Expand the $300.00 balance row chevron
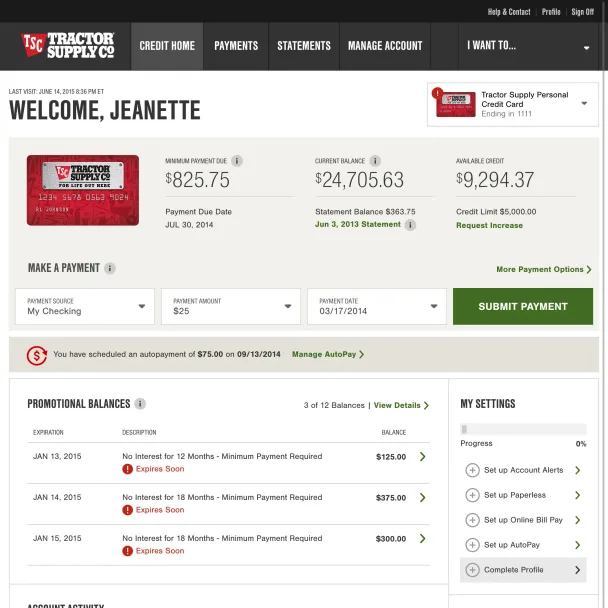608x608 pixels. point(423,539)
